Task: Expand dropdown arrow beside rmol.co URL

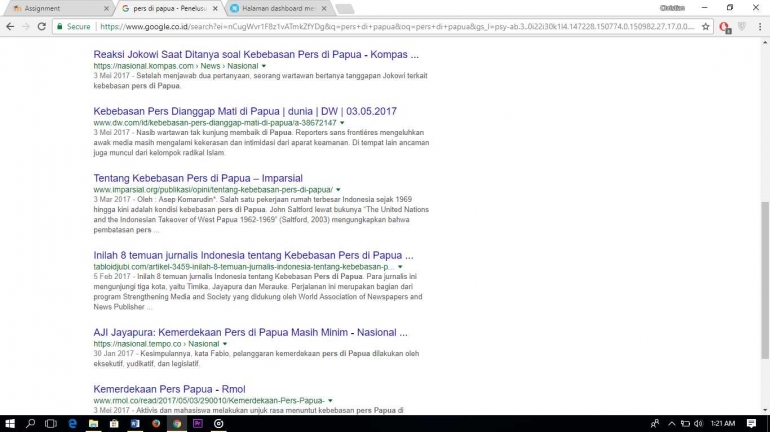Action: tap(330, 401)
